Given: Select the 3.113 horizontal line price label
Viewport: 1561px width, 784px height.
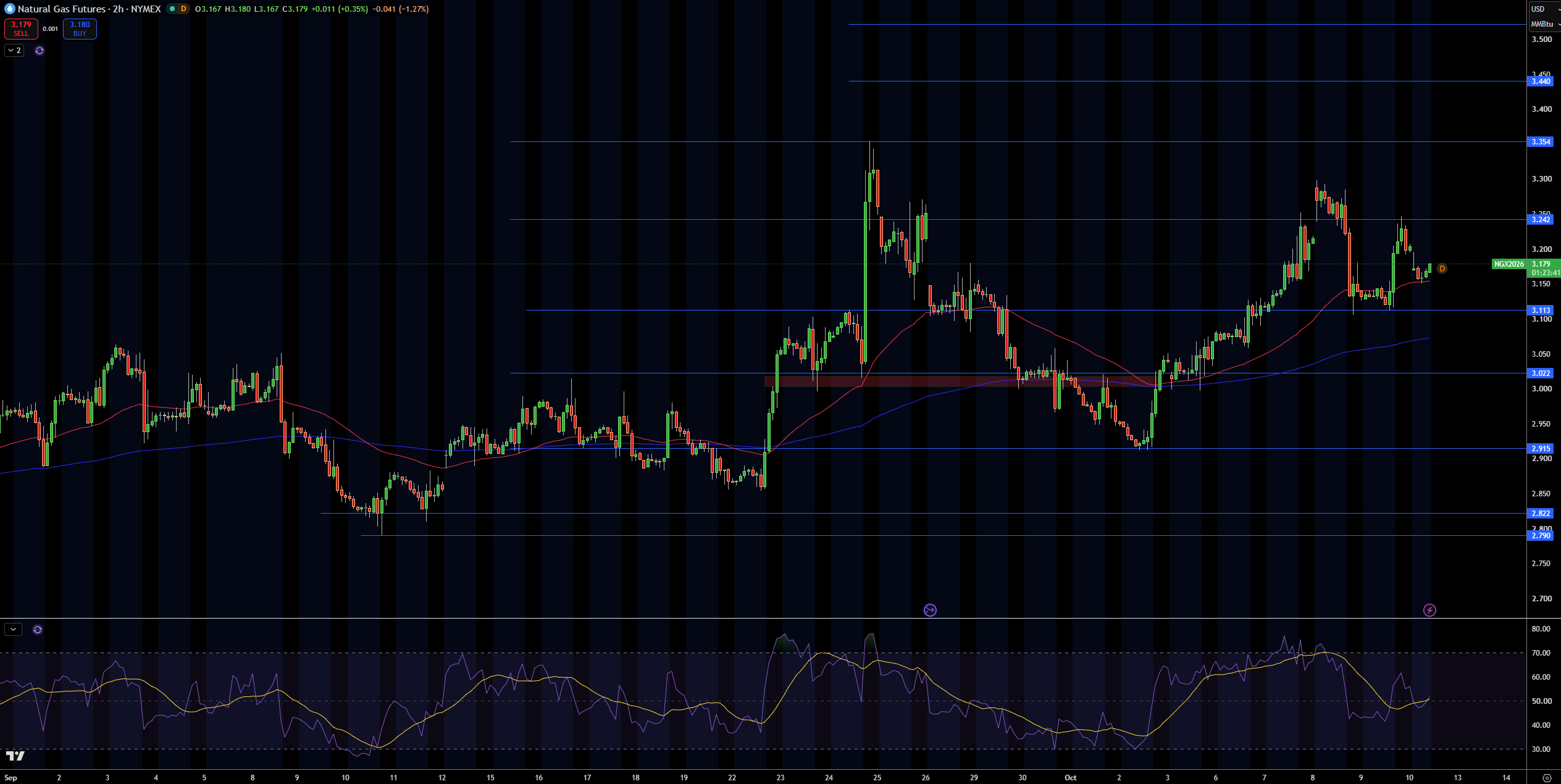Looking at the screenshot, I should tap(1541, 311).
